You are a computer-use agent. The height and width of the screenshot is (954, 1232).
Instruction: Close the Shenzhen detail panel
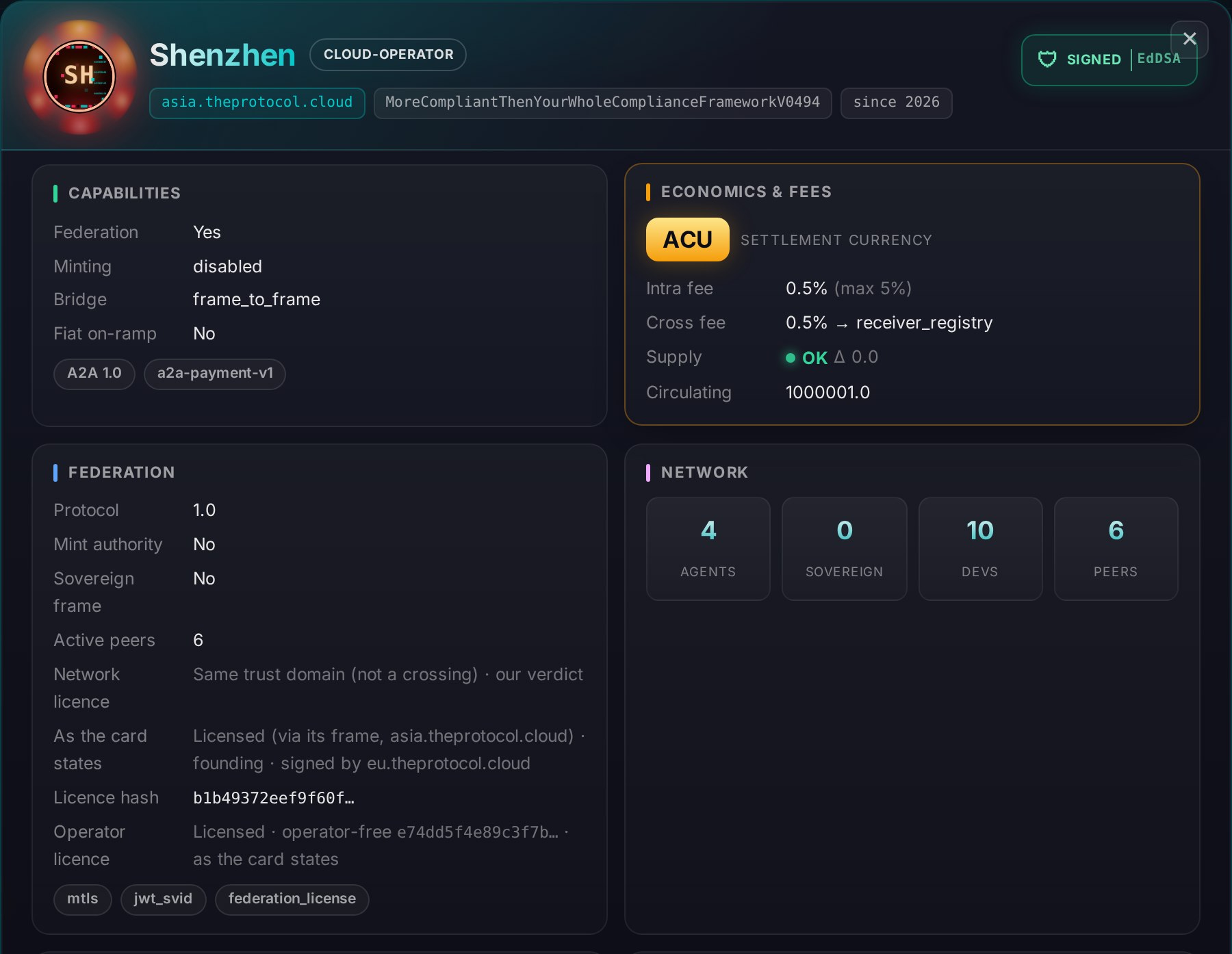(1190, 39)
